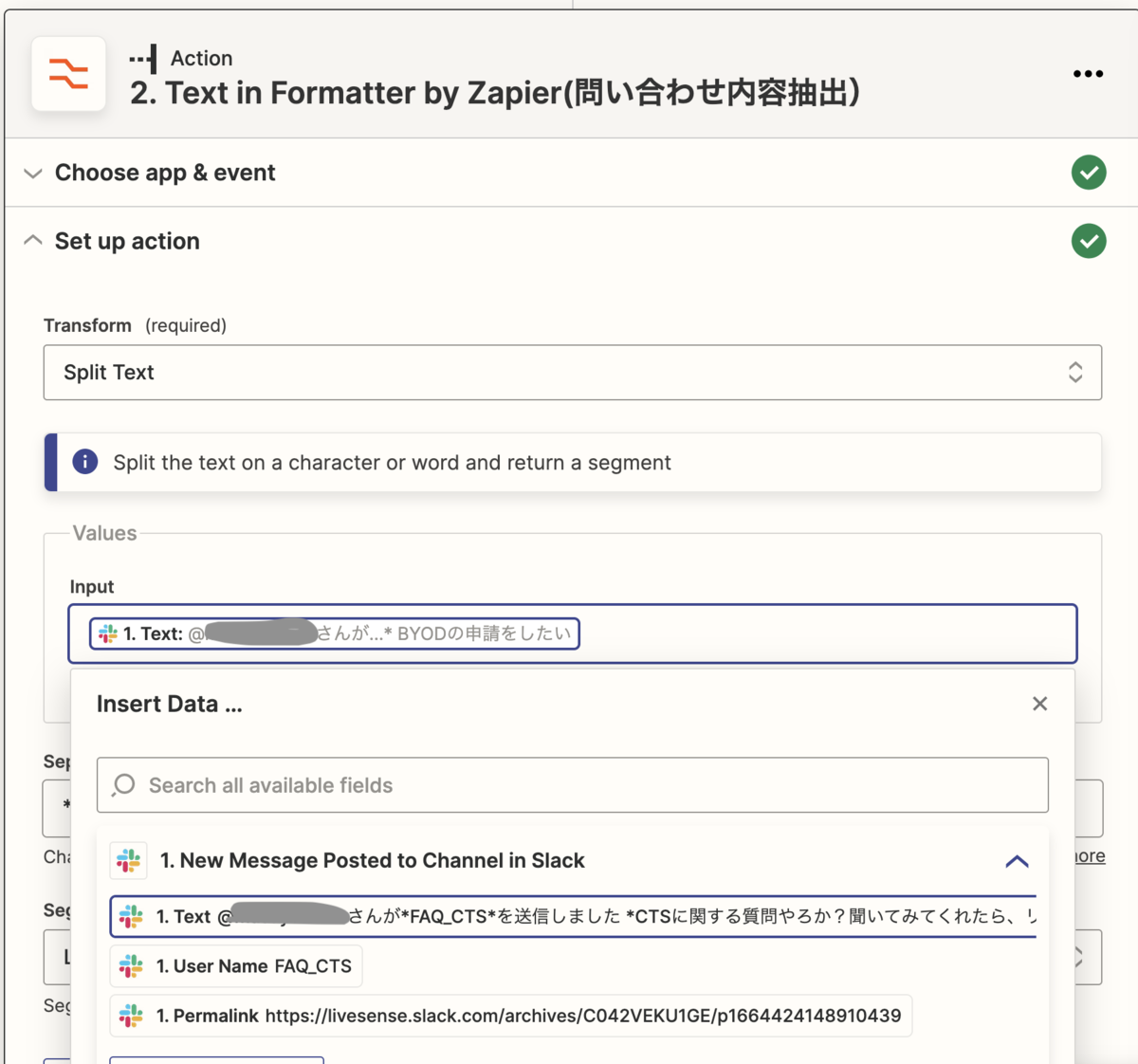The width and height of the screenshot is (1138, 1064).
Task: Click the info icon in Split Text hint
Action: tap(85, 462)
